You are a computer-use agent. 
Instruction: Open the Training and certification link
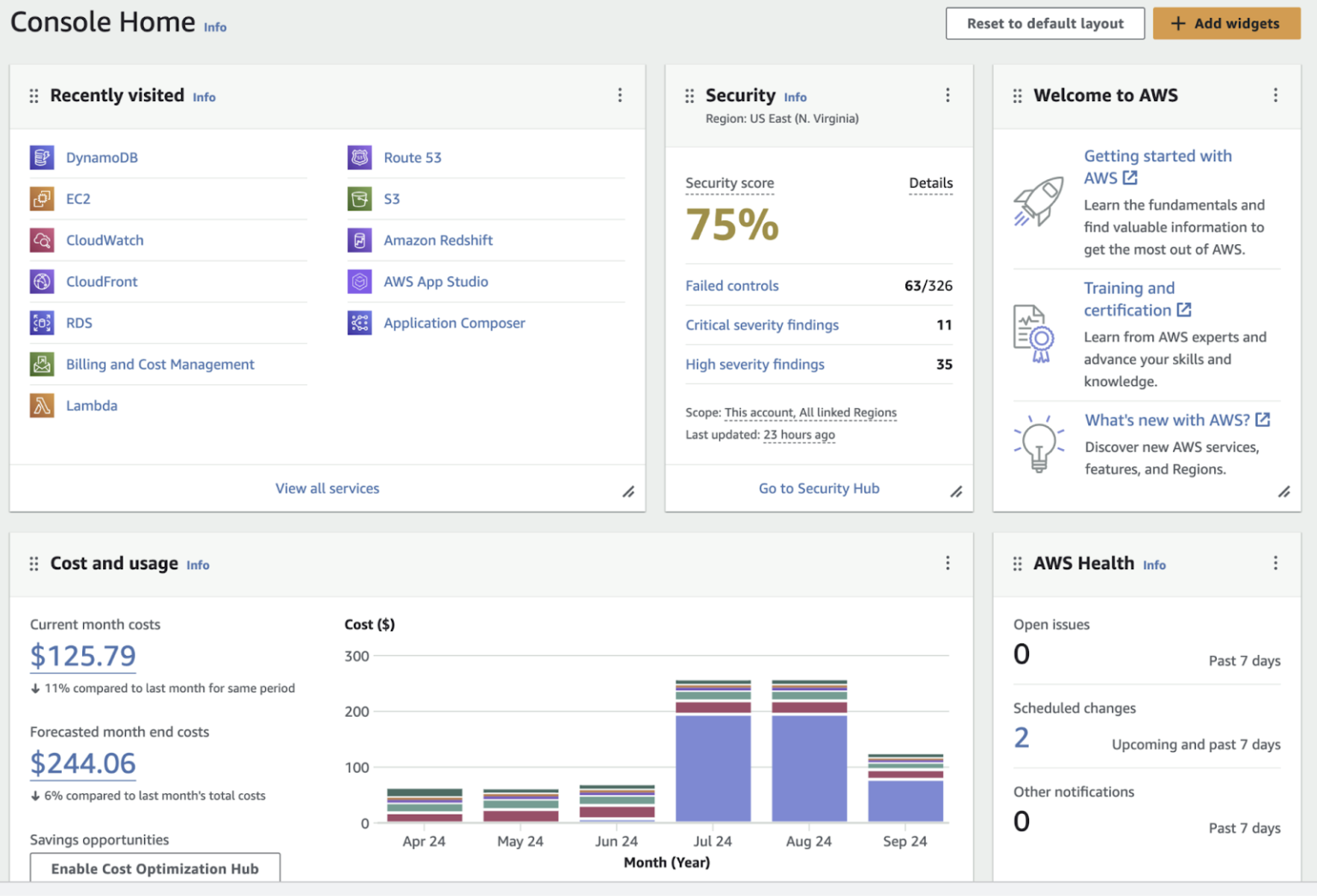pos(1137,299)
